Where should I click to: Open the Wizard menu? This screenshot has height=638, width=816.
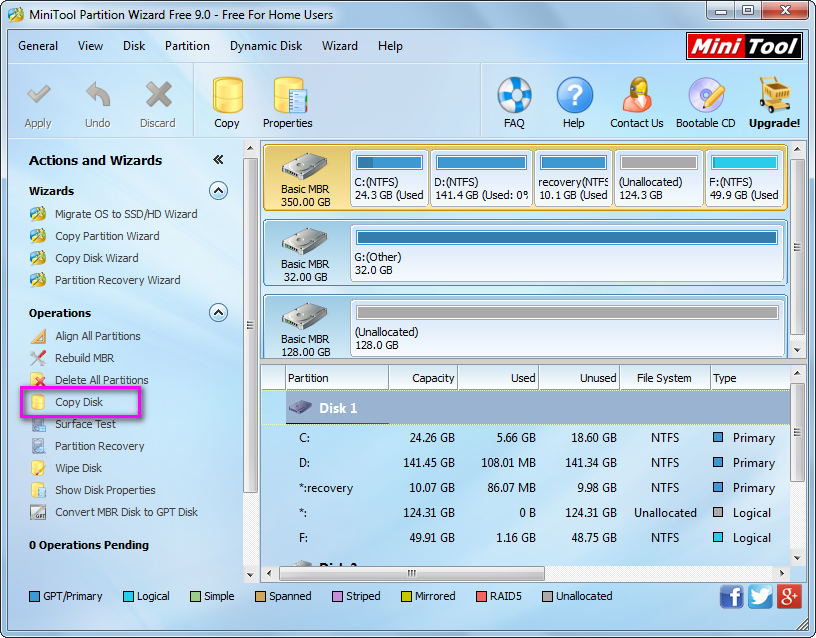pyautogui.click(x=340, y=46)
